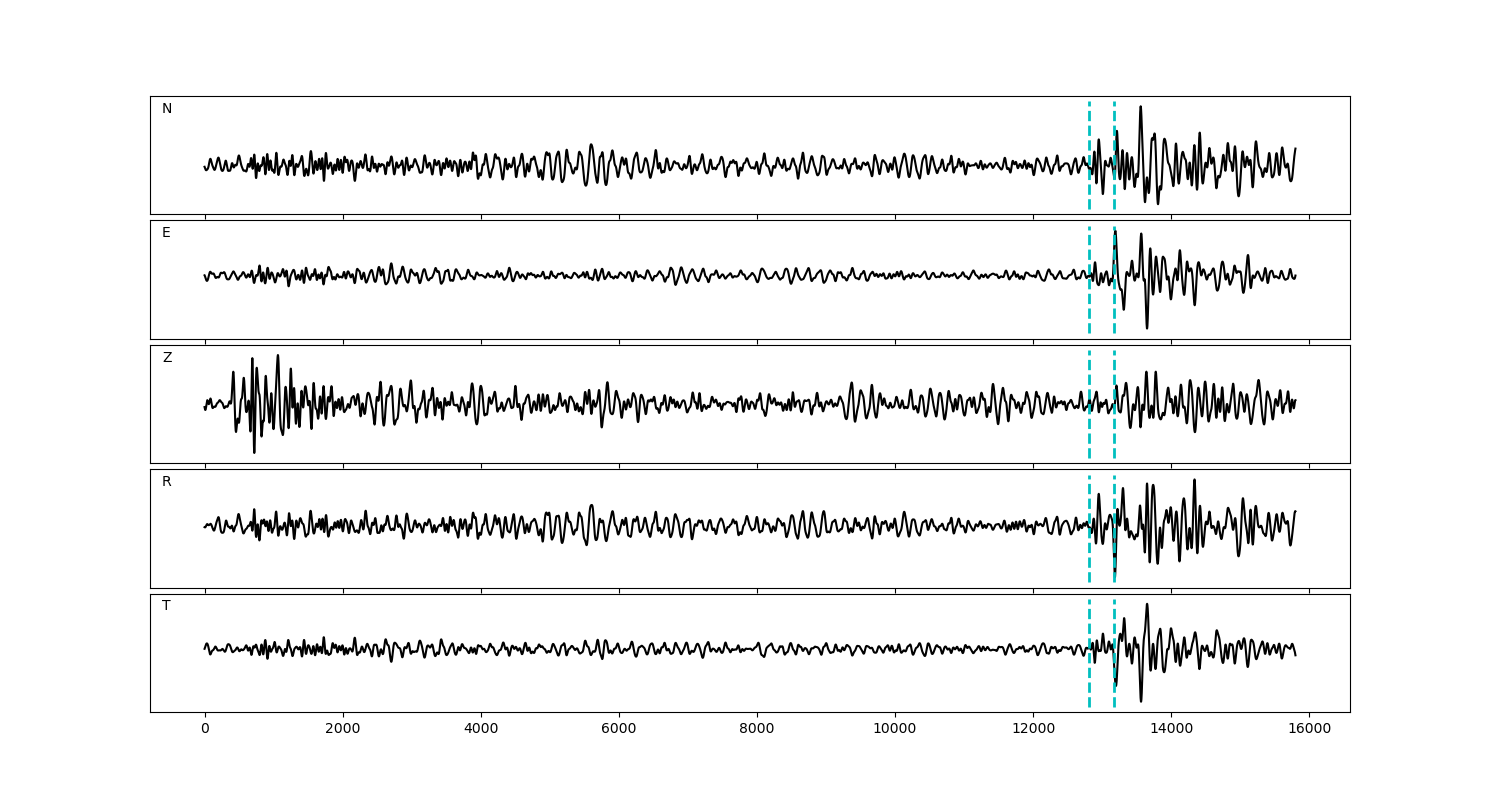Click the 12000 x-axis tick label
The height and width of the screenshot is (800, 1500).
tap(1032, 730)
